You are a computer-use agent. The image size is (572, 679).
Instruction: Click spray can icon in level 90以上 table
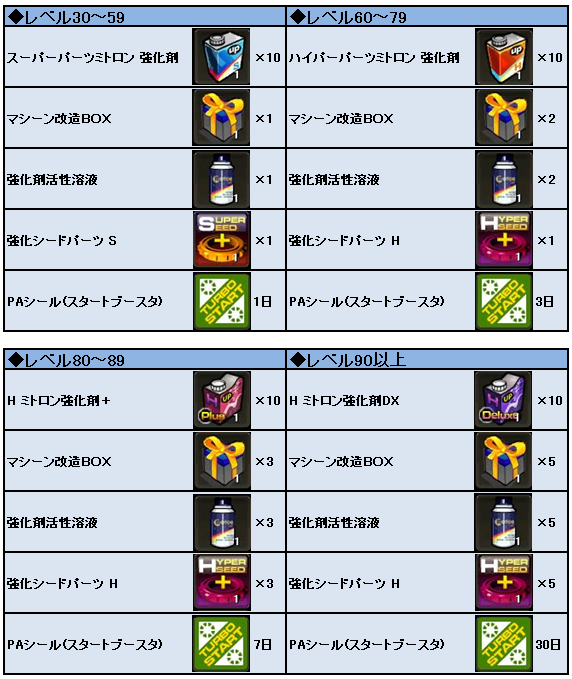pyautogui.click(x=503, y=522)
